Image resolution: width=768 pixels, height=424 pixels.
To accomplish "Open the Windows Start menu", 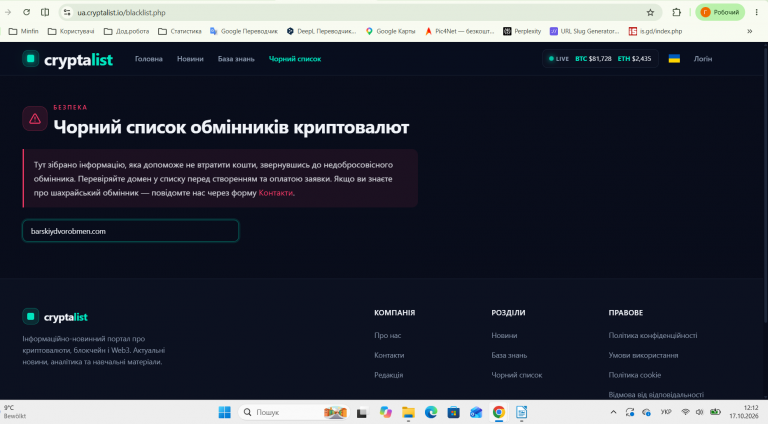I will 224,412.
